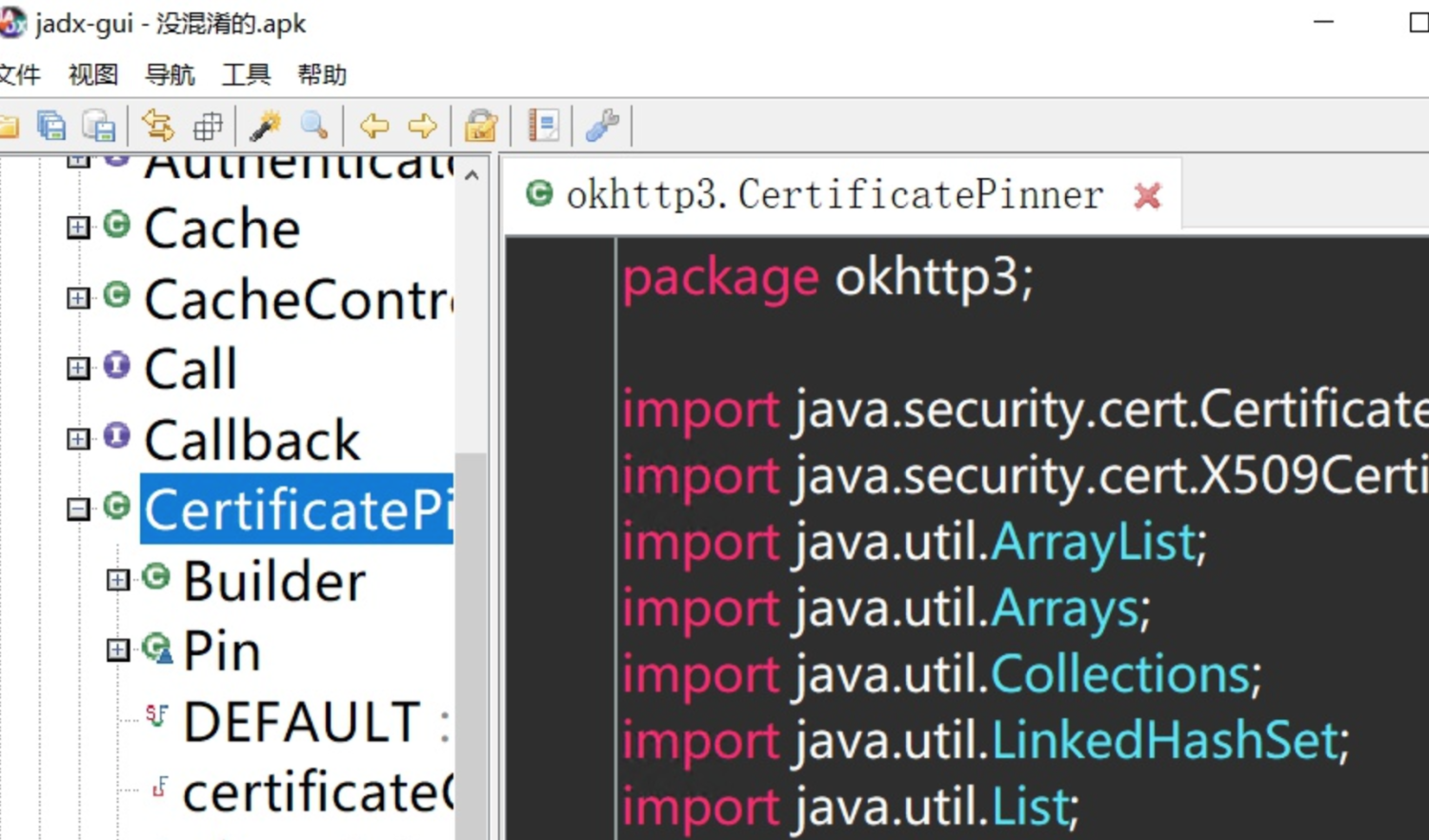Expand the Pin inner class node
The width and height of the screenshot is (1429, 840).
click(118, 650)
